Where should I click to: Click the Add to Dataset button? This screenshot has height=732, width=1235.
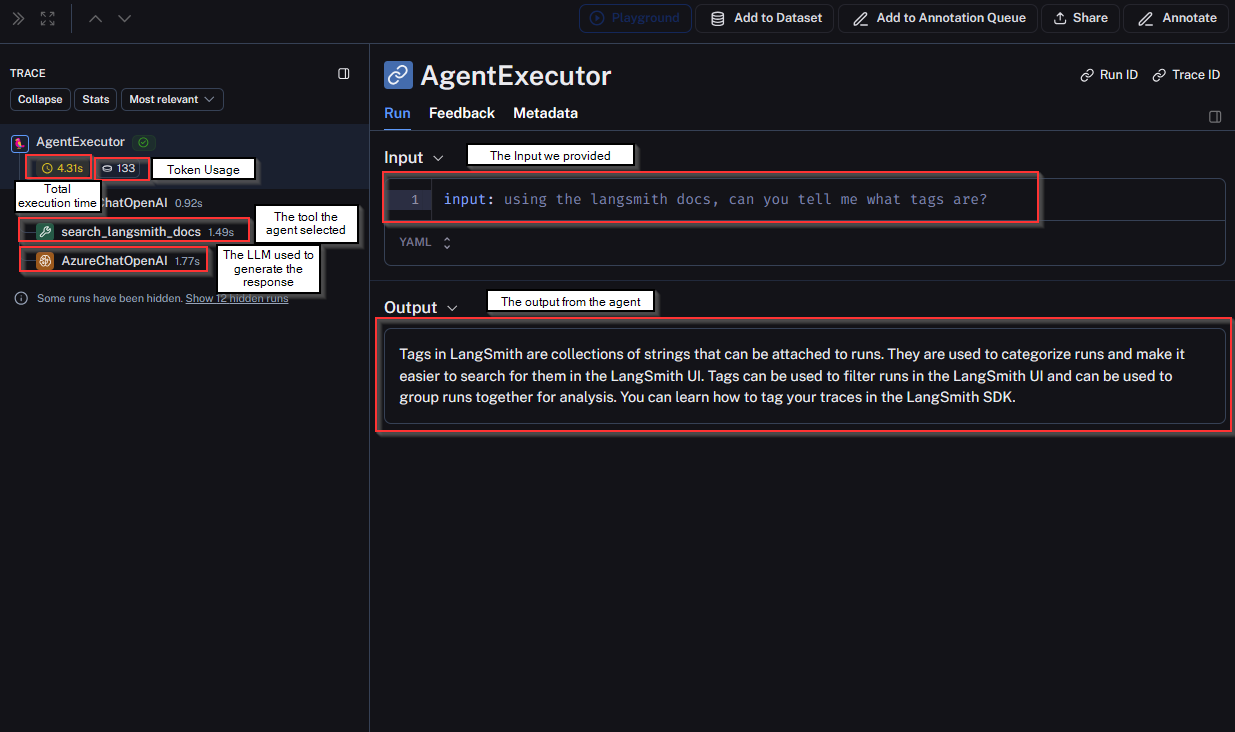[765, 18]
